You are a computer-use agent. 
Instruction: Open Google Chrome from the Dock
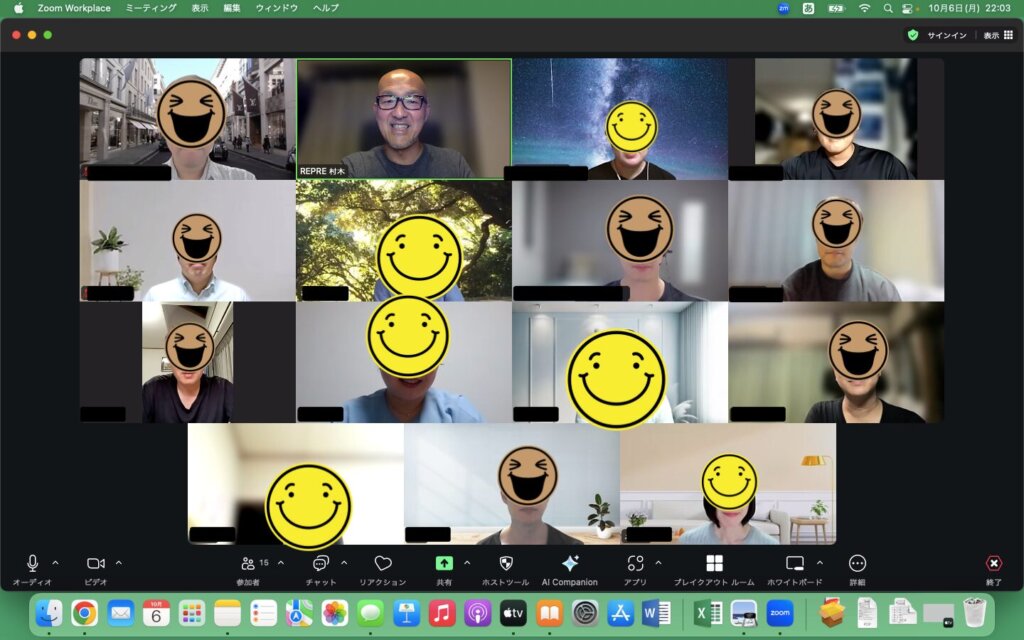tap(84, 612)
